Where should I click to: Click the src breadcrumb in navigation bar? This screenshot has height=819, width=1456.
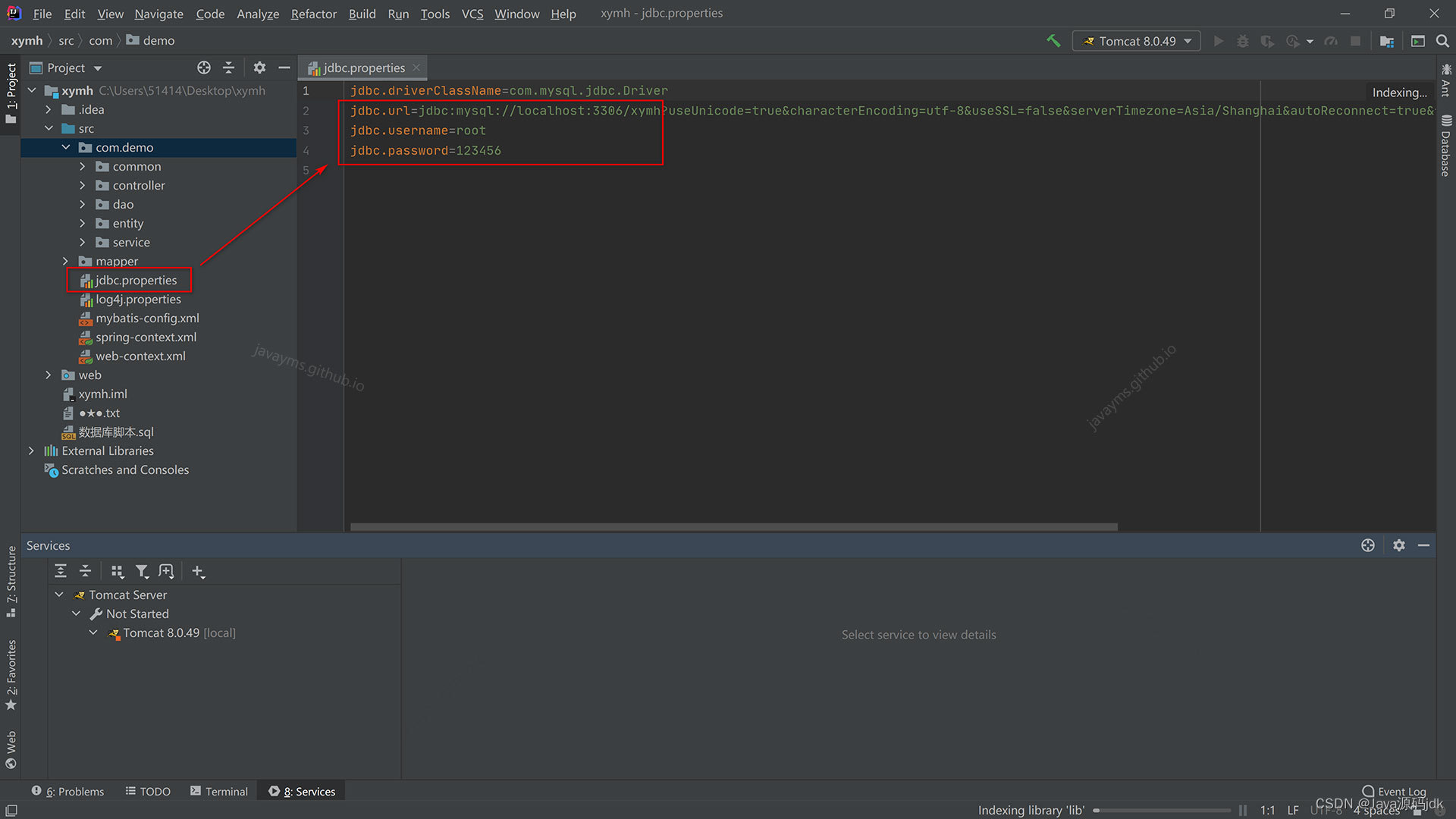click(66, 40)
